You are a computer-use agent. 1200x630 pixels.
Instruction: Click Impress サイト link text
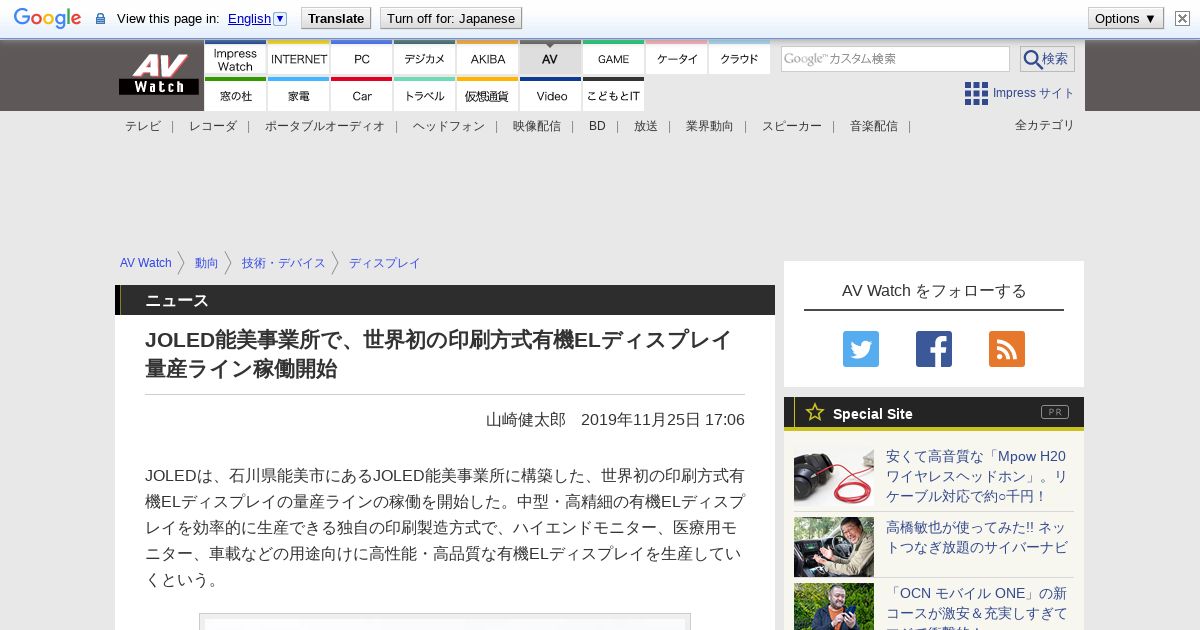(1034, 93)
